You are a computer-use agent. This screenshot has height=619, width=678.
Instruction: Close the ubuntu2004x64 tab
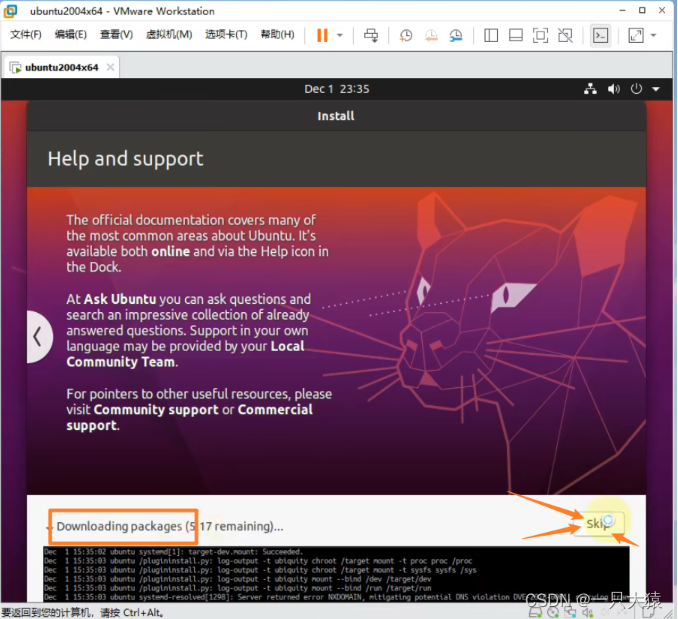[x=110, y=67]
